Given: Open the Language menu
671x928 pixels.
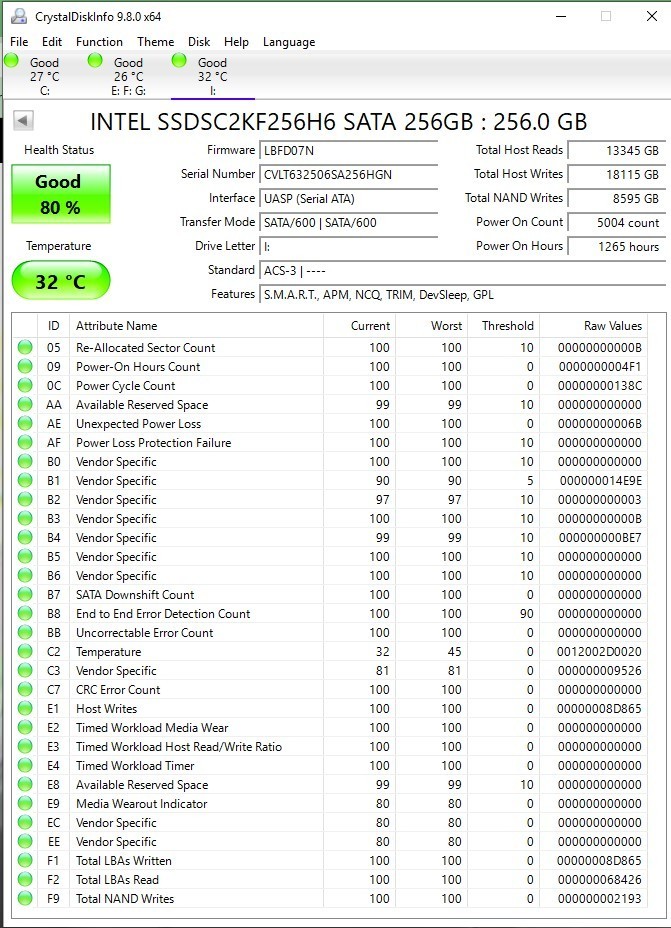Looking at the screenshot, I should point(289,41).
